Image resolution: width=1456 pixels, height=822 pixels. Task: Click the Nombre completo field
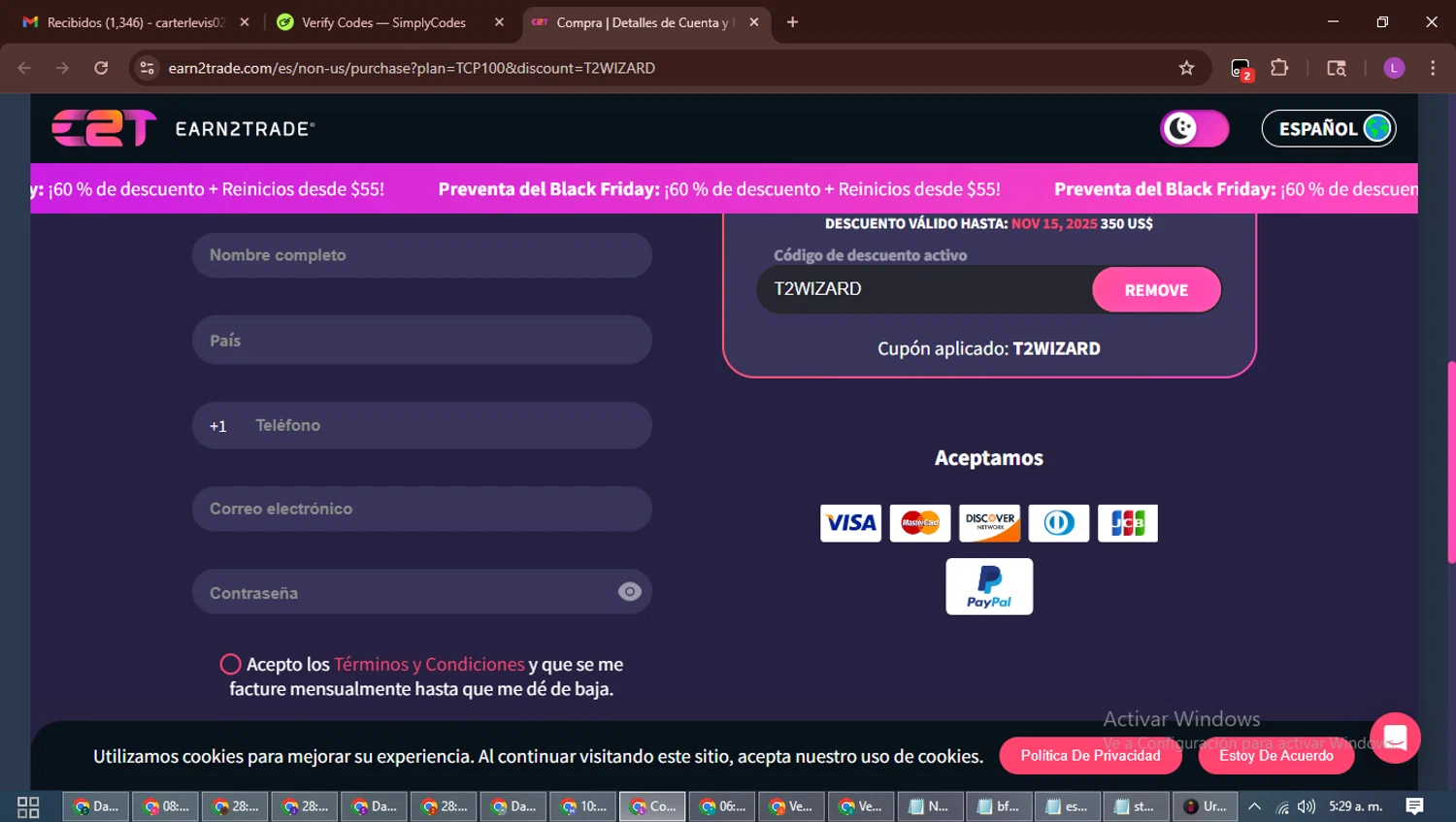[422, 255]
